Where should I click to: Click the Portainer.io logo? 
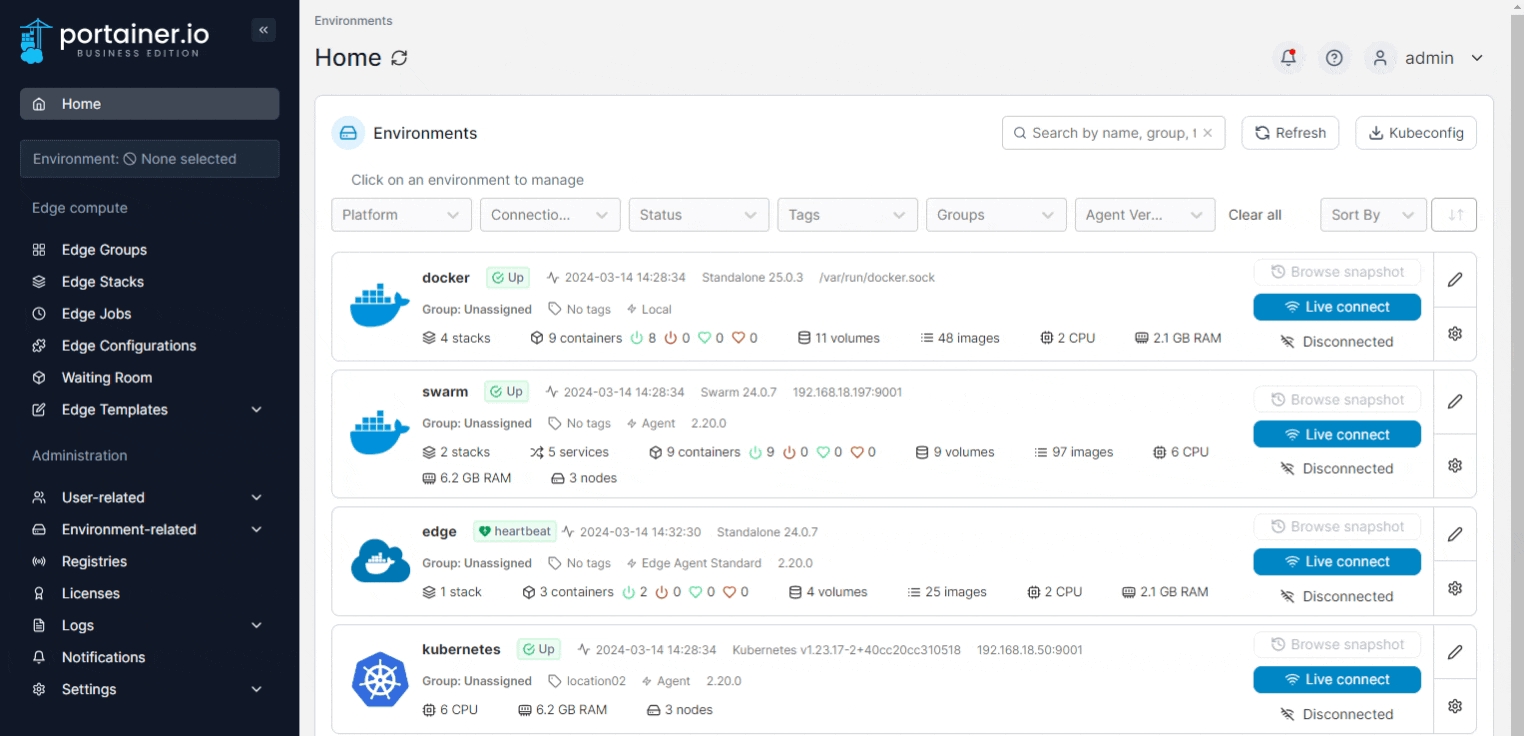tap(114, 41)
